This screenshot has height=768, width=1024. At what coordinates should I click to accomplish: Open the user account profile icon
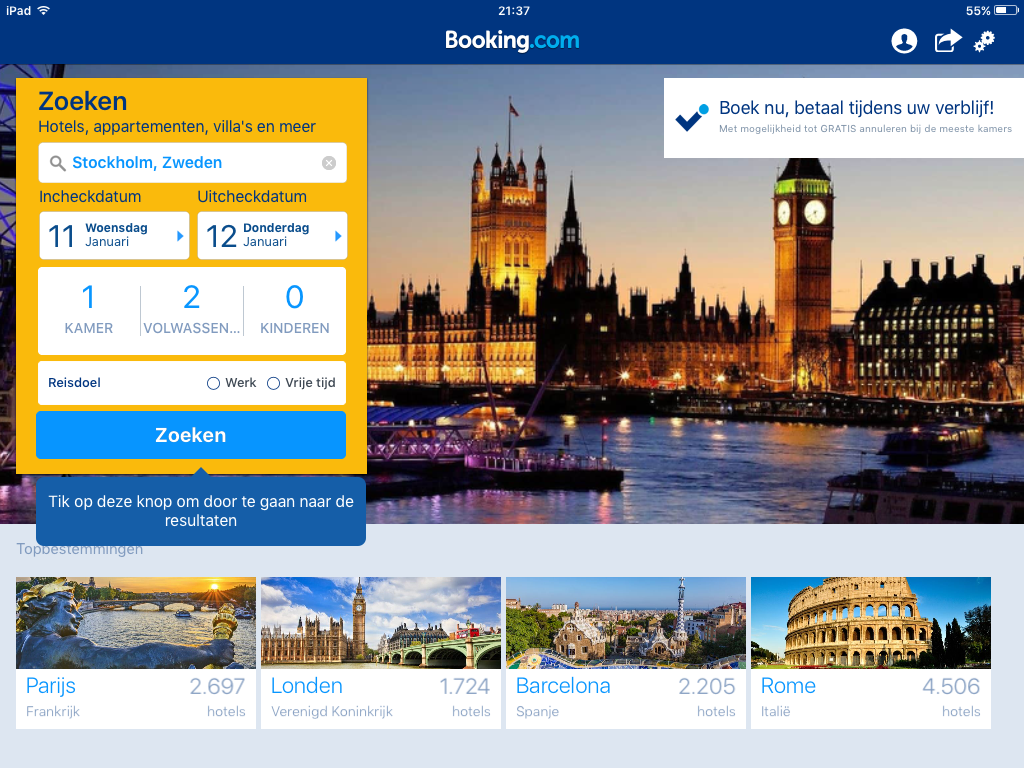(904, 41)
